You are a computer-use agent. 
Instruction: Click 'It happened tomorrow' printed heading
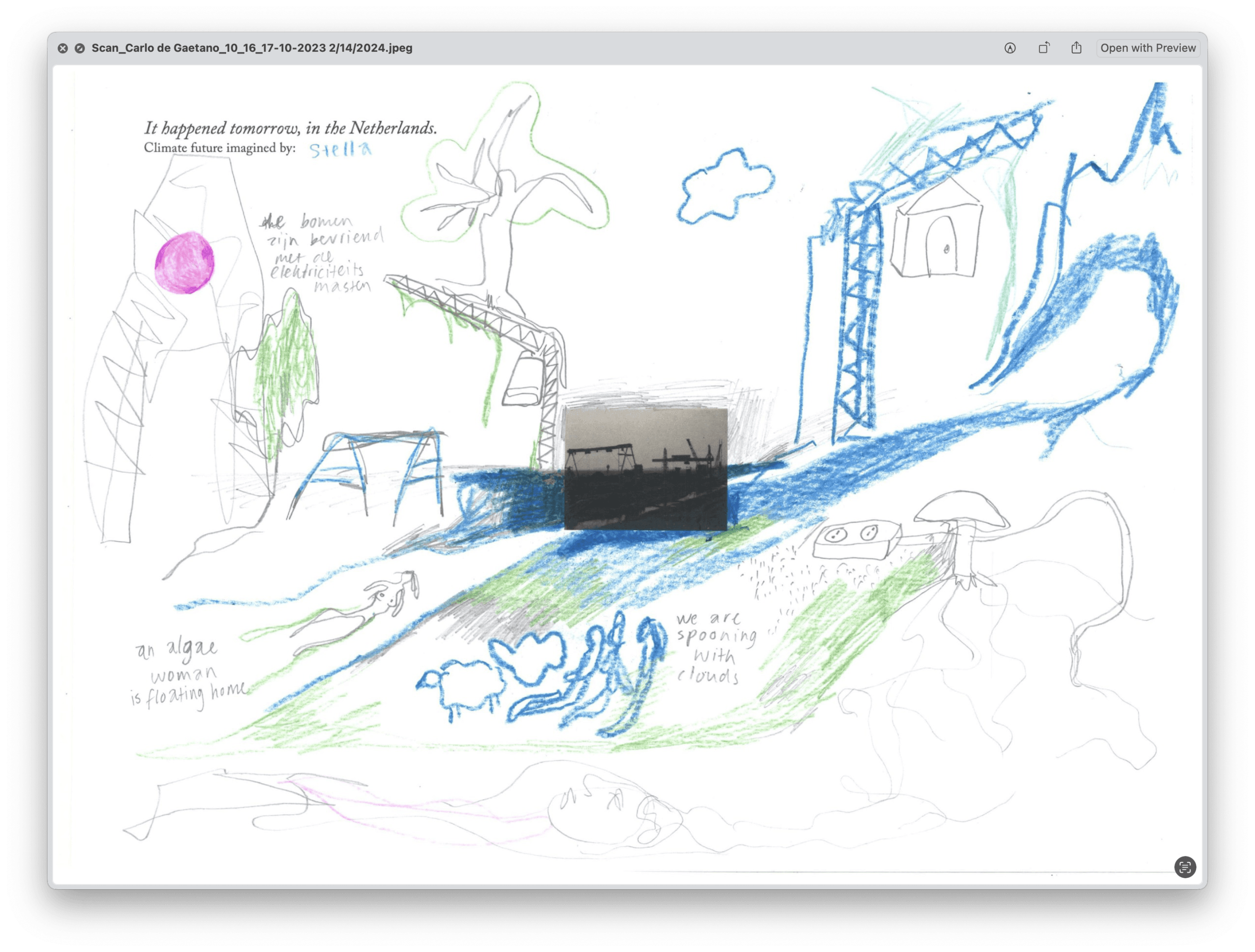290,128
